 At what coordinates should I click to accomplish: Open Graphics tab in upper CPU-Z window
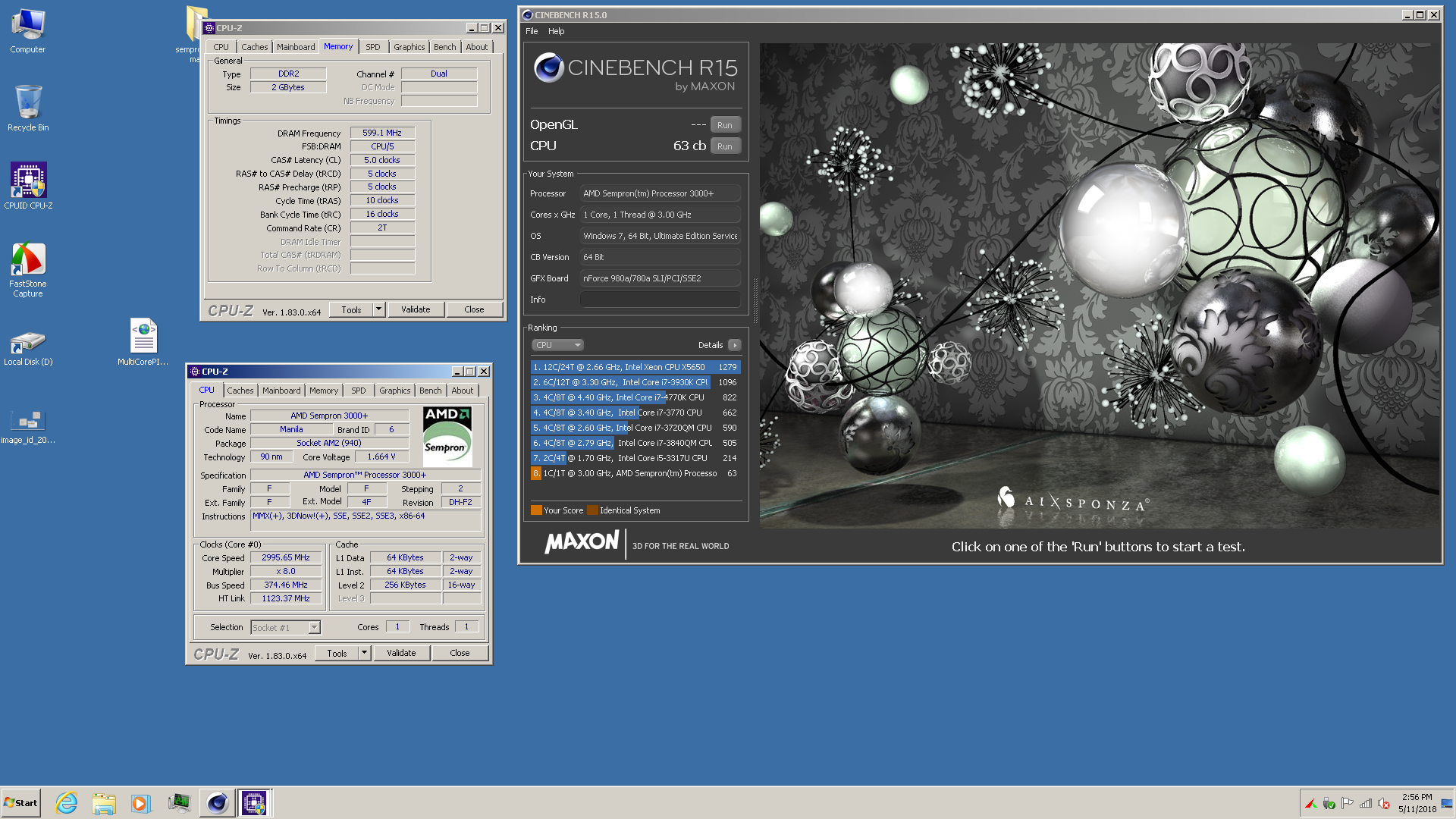[409, 47]
